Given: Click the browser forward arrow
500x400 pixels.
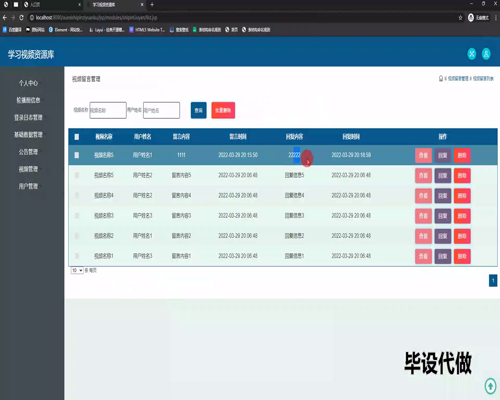Looking at the screenshot, I should pos(13,18).
